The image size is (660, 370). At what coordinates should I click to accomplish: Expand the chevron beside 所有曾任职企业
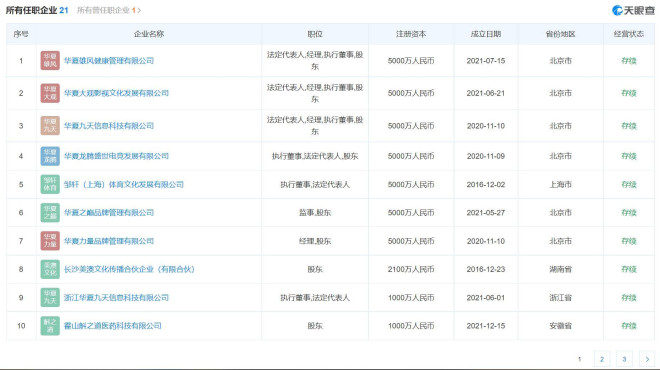pos(139,11)
